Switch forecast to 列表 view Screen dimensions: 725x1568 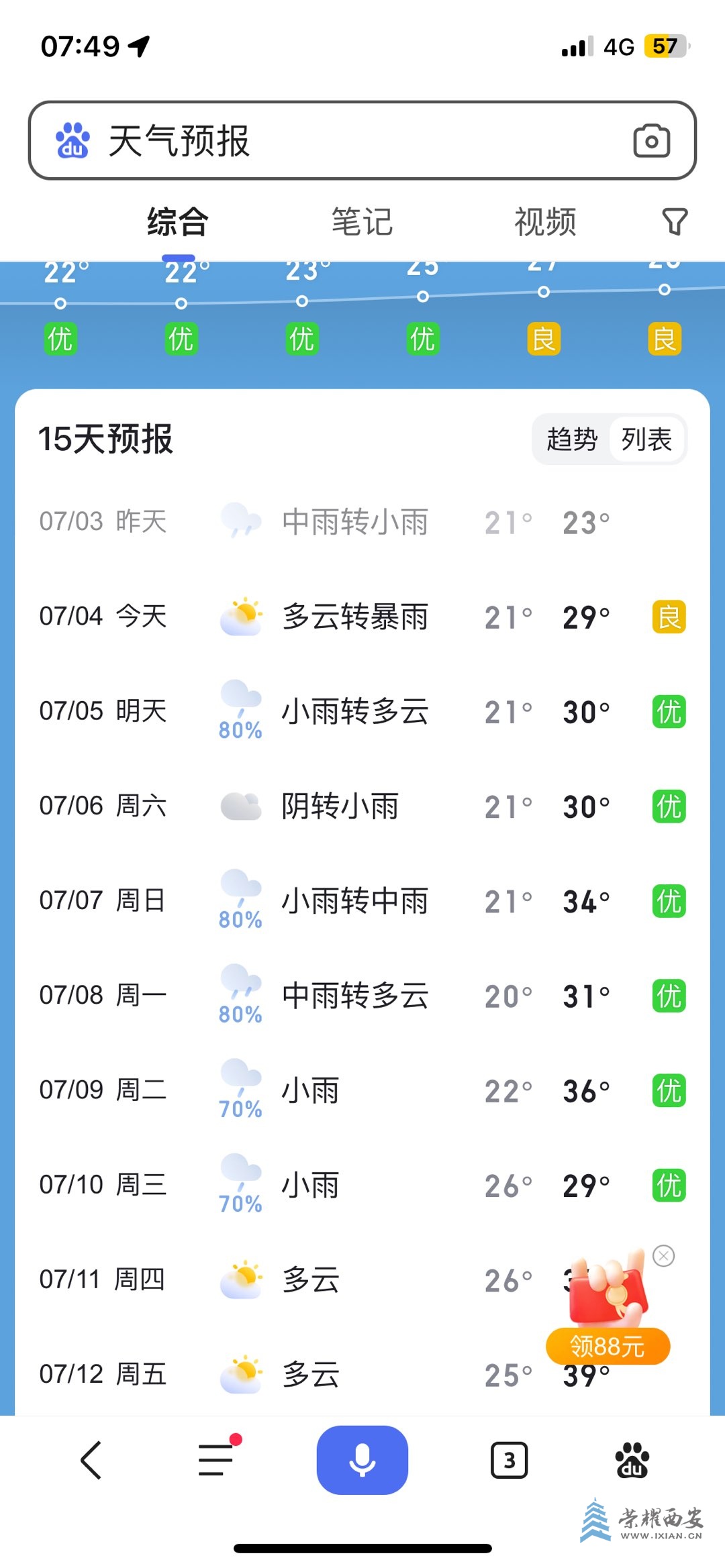click(x=646, y=439)
